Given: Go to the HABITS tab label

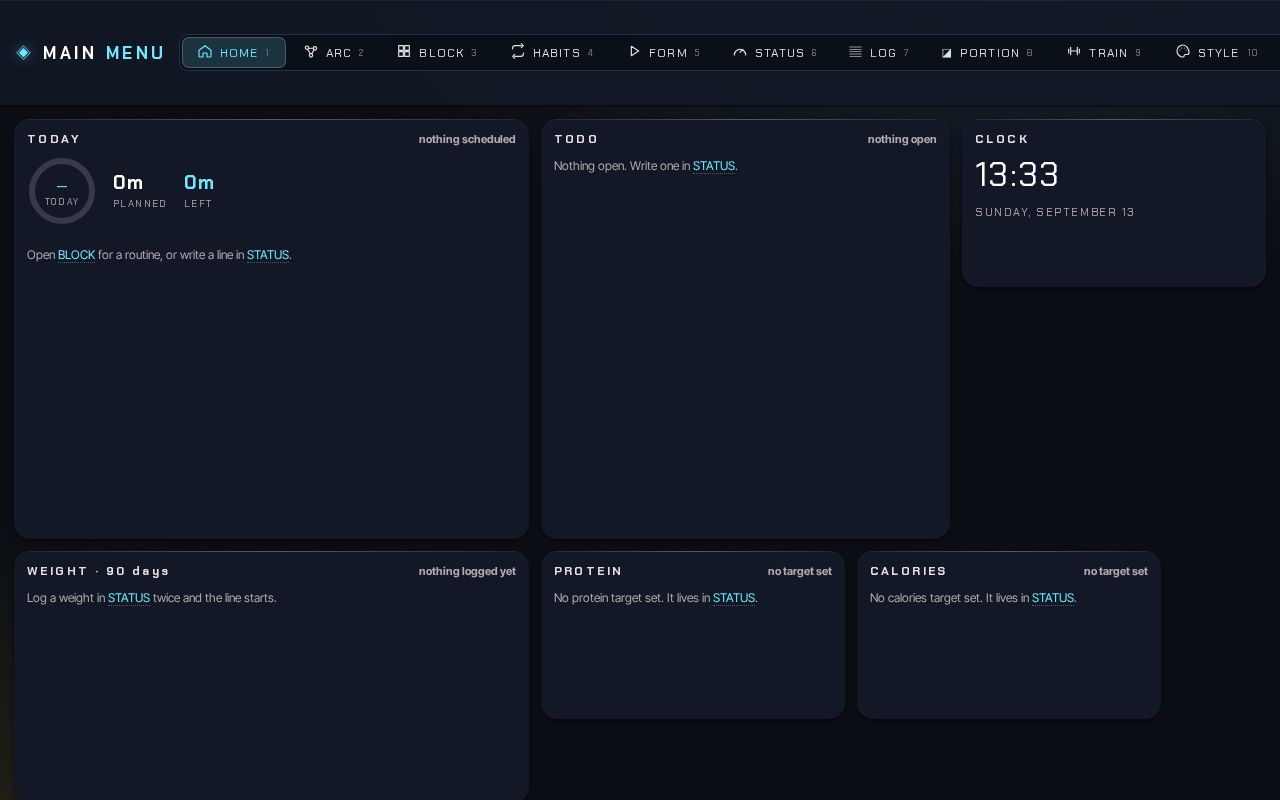Looking at the screenshot, I should click(x=557, y=53).
